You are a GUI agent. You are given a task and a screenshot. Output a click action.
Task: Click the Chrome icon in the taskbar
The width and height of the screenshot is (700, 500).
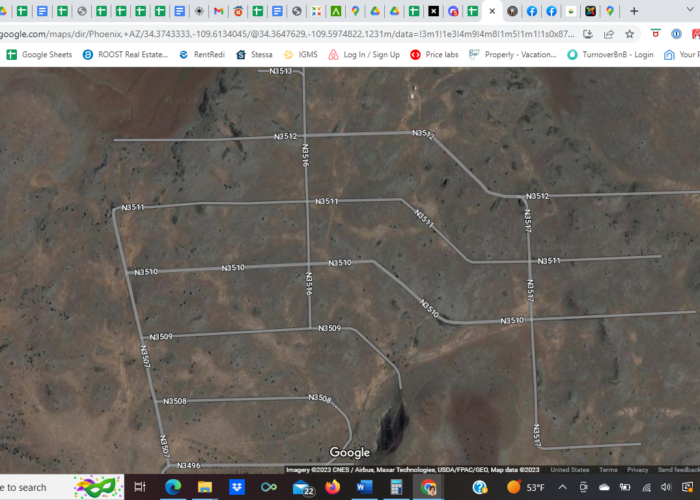coord(428,487)
